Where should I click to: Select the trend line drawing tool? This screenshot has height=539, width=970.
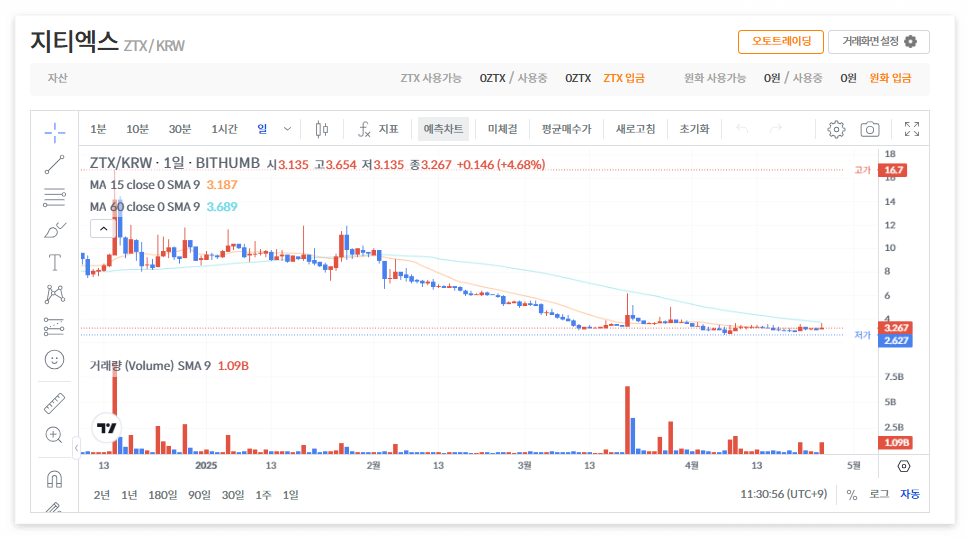point(54,165)
